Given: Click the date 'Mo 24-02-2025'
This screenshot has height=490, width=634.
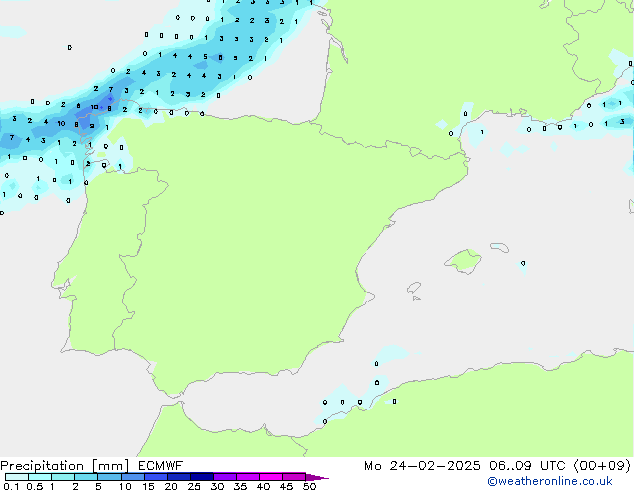Looking at the screenshot, I should point(422,466).
